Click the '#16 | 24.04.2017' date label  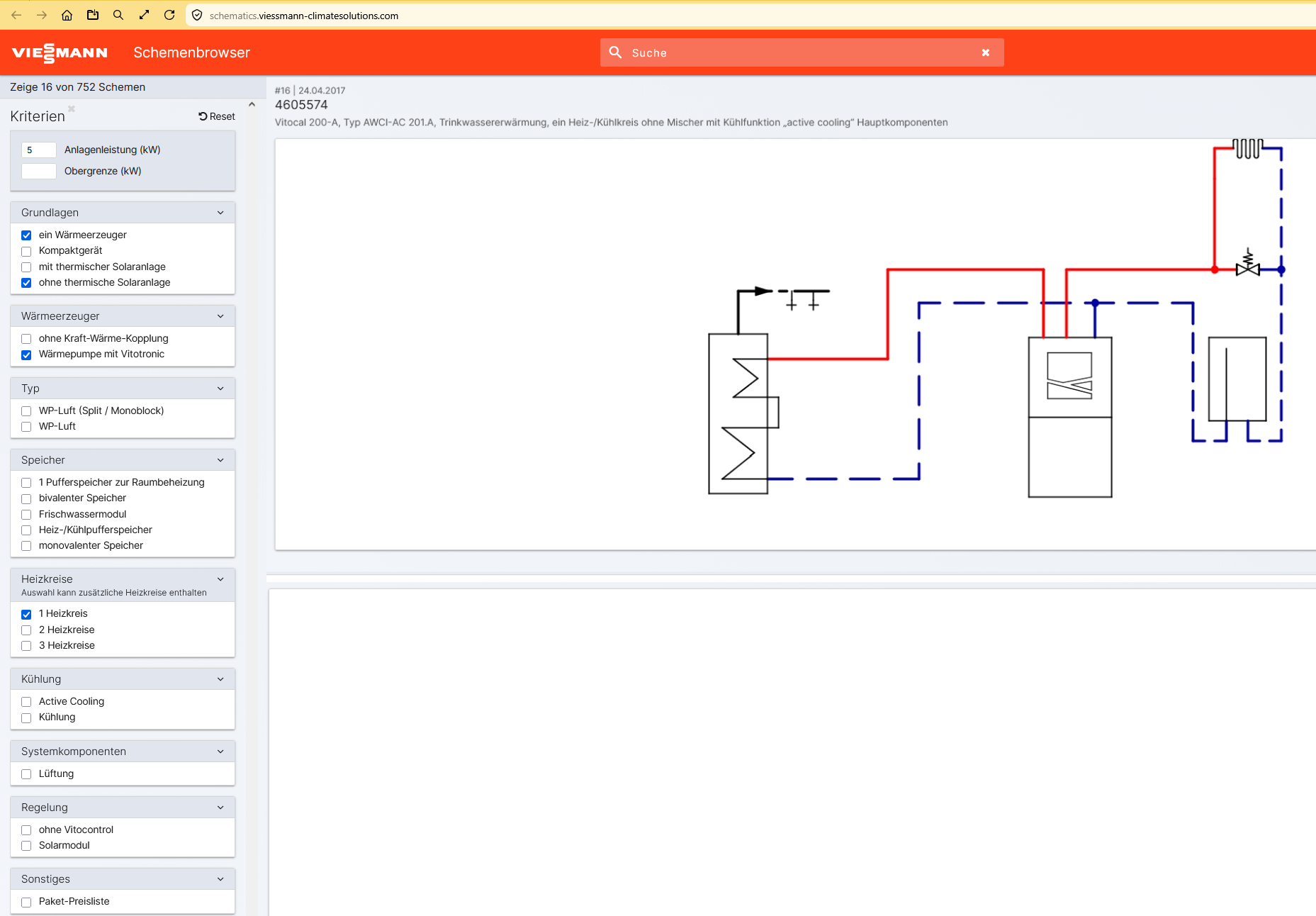point(310,91)
